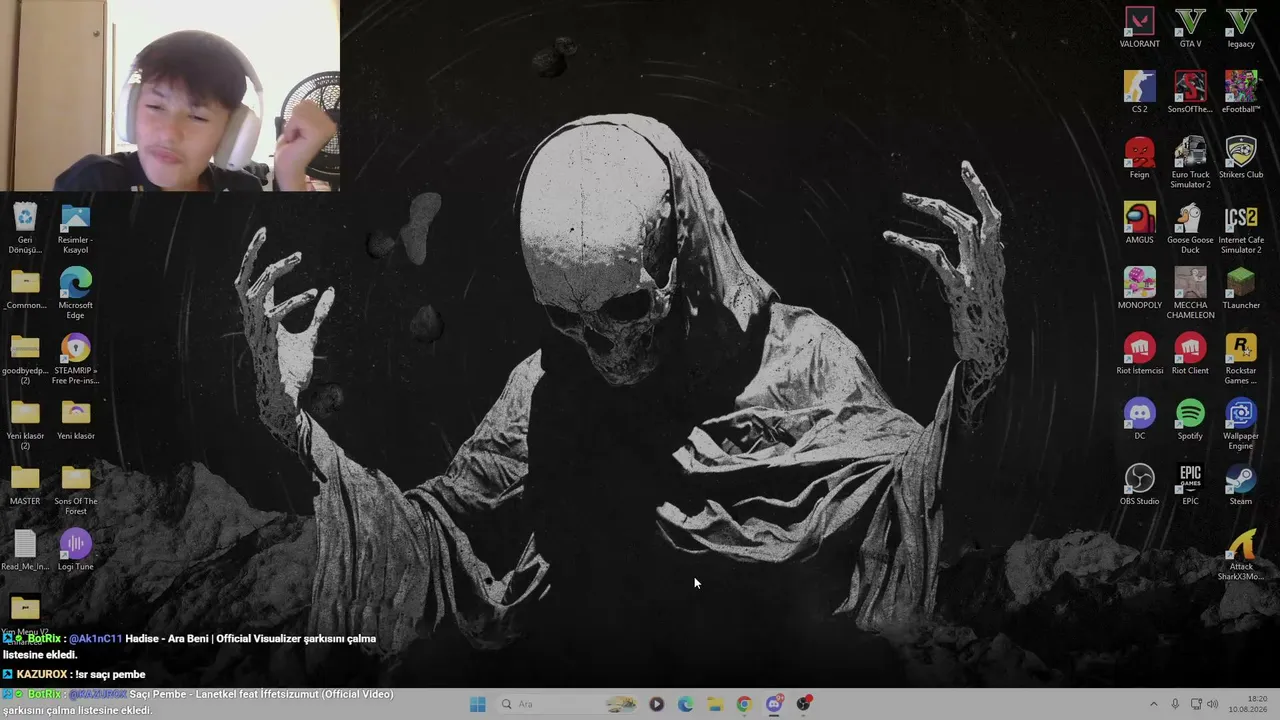Open the OBS Studio desktop shortcut
This screenshot has width=1280, height=720.
click(x=1139, y=485)
